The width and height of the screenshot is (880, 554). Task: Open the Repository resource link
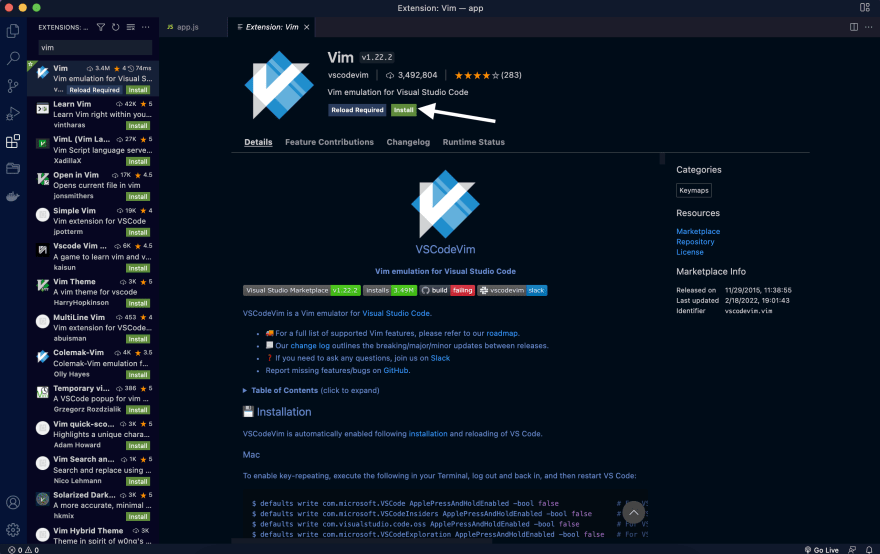[x=695, y=242]
